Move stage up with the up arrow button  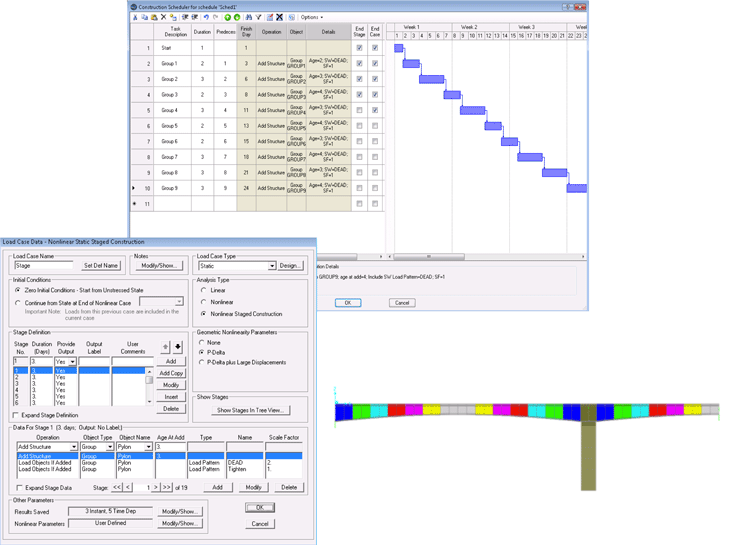click(x=166, y=347)
